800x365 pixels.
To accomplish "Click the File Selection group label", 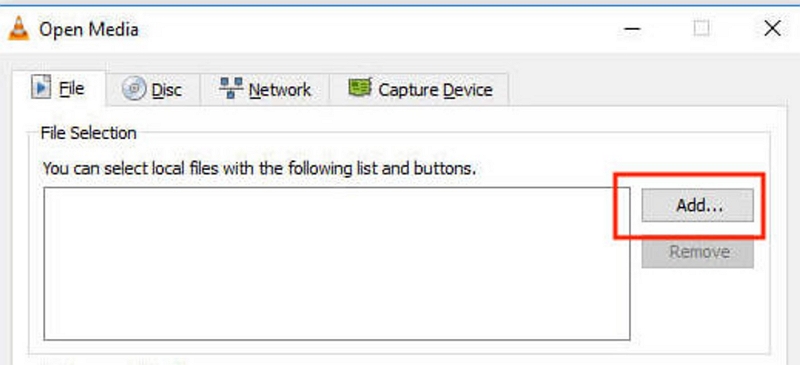I will pos(89,133).
